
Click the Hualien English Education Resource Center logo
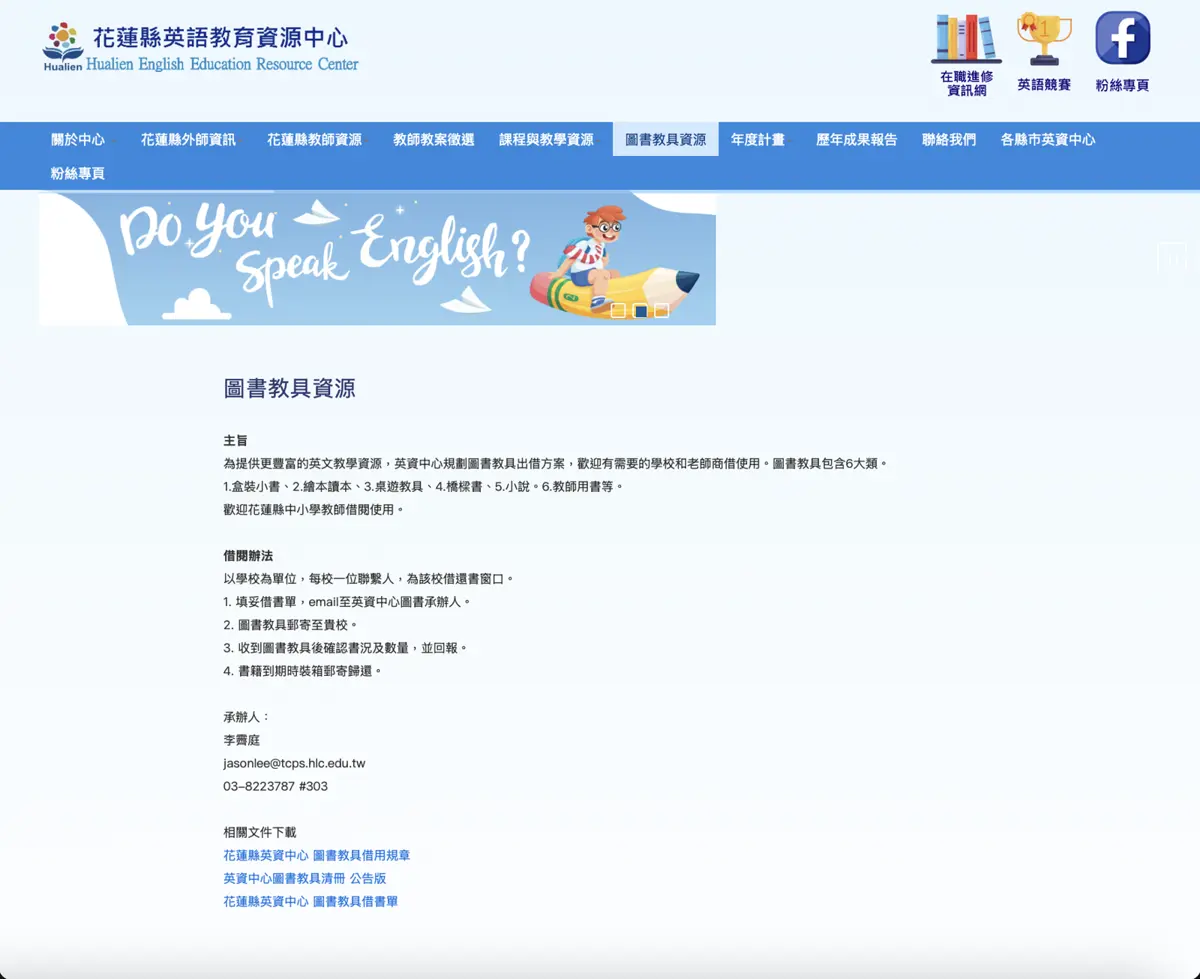click(200, 49)
